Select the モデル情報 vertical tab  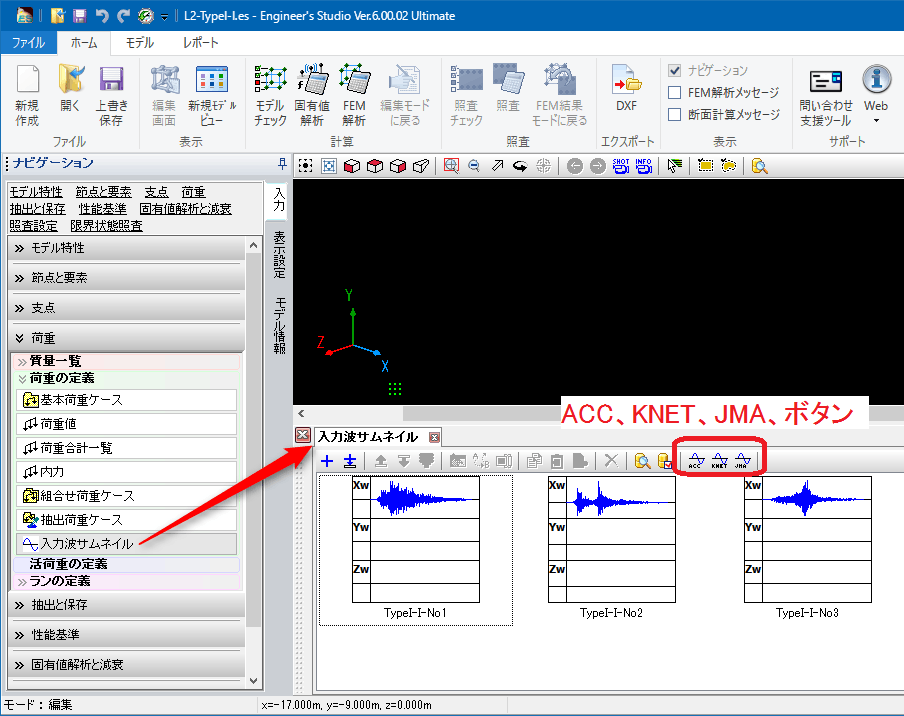pyautogui.click(x=279, y=326)
